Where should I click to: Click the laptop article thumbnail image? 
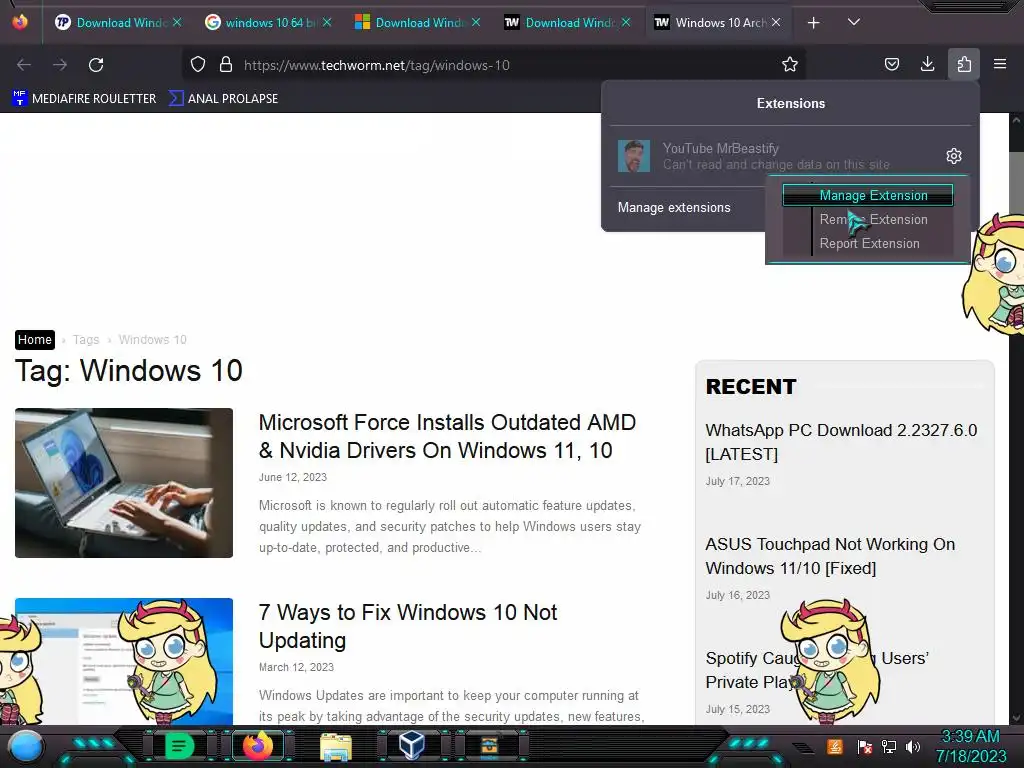tap(124, 483)
